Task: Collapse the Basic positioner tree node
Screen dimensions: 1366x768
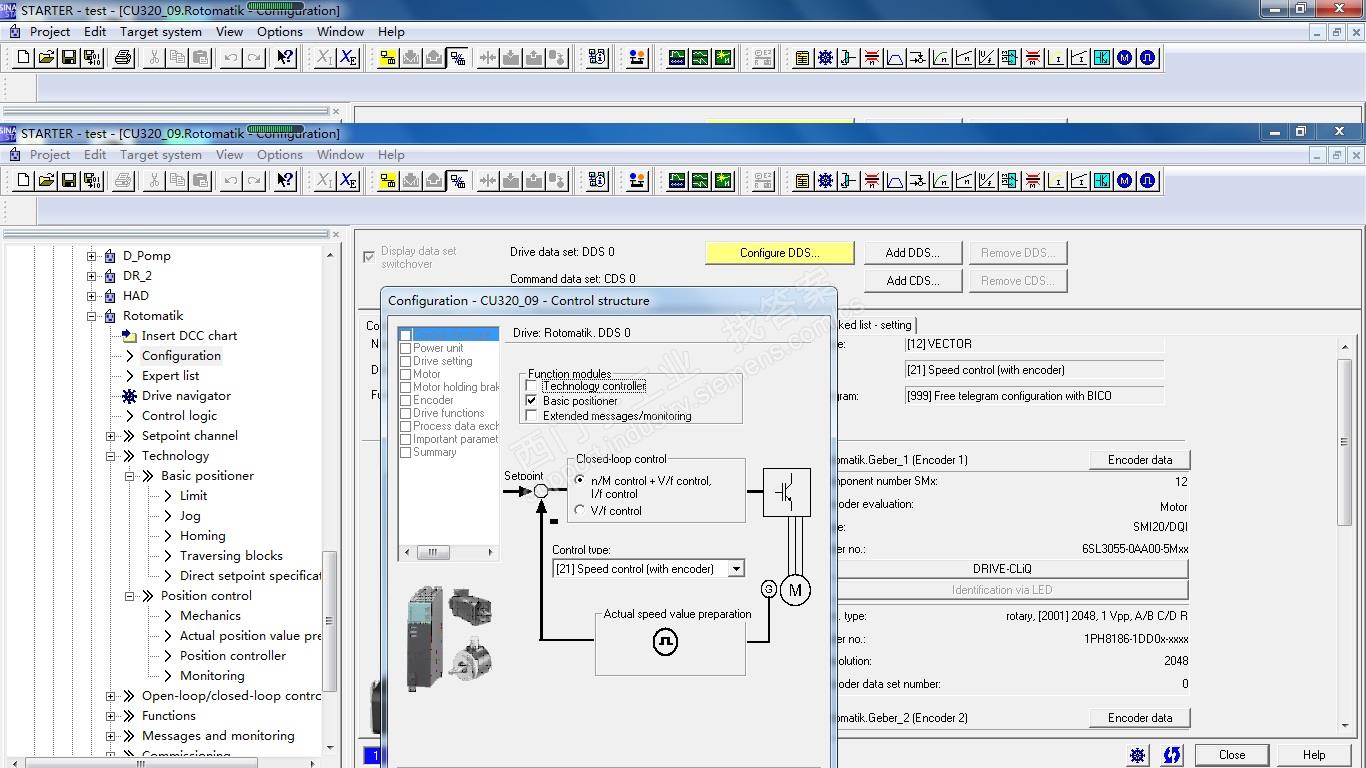Action: 130,476
